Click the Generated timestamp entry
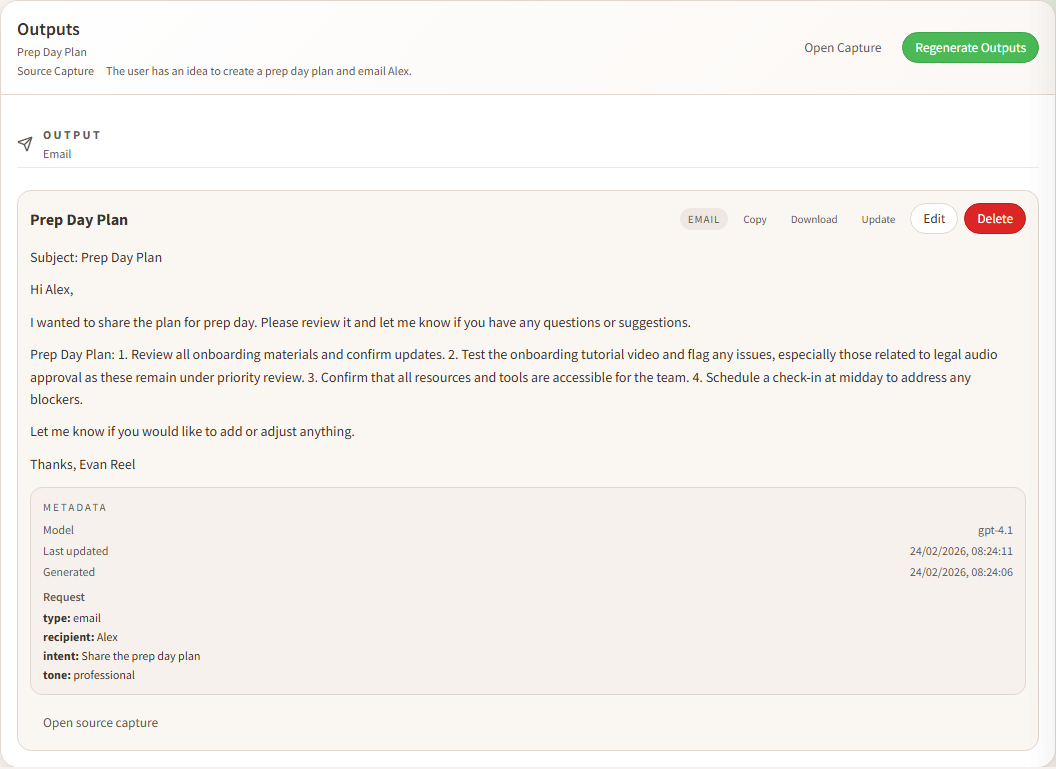Image resolution: width=1056 pixels, height=769 pixels. [960, 572]
